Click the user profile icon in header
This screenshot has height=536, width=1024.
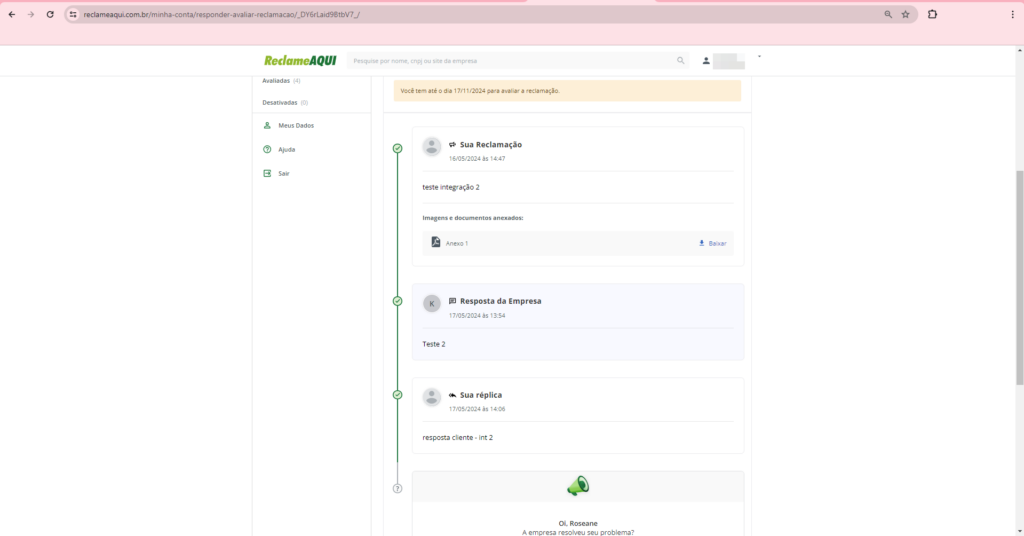(x=706, y=61)
